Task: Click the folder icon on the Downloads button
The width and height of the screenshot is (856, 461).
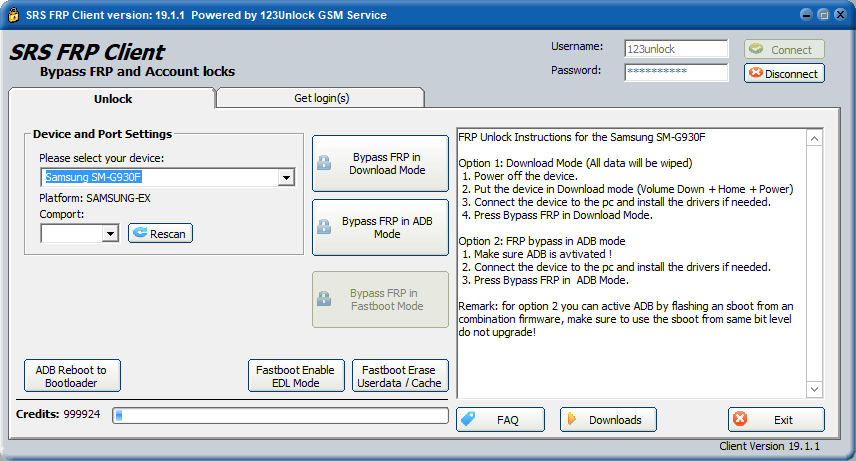Action: (572, 420)
